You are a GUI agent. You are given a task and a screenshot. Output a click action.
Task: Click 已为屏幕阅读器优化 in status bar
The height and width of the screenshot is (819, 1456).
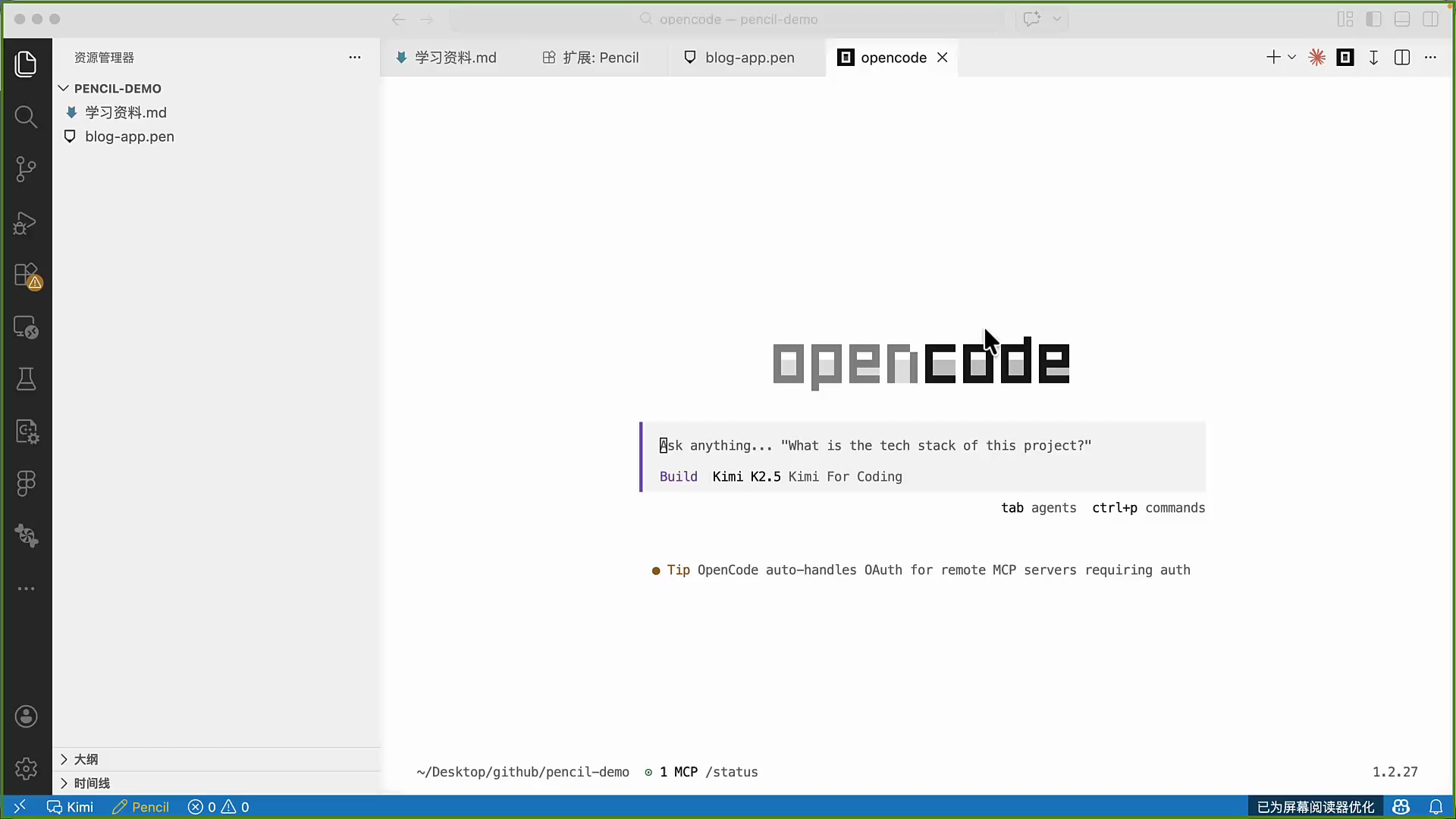[1316, 807]
